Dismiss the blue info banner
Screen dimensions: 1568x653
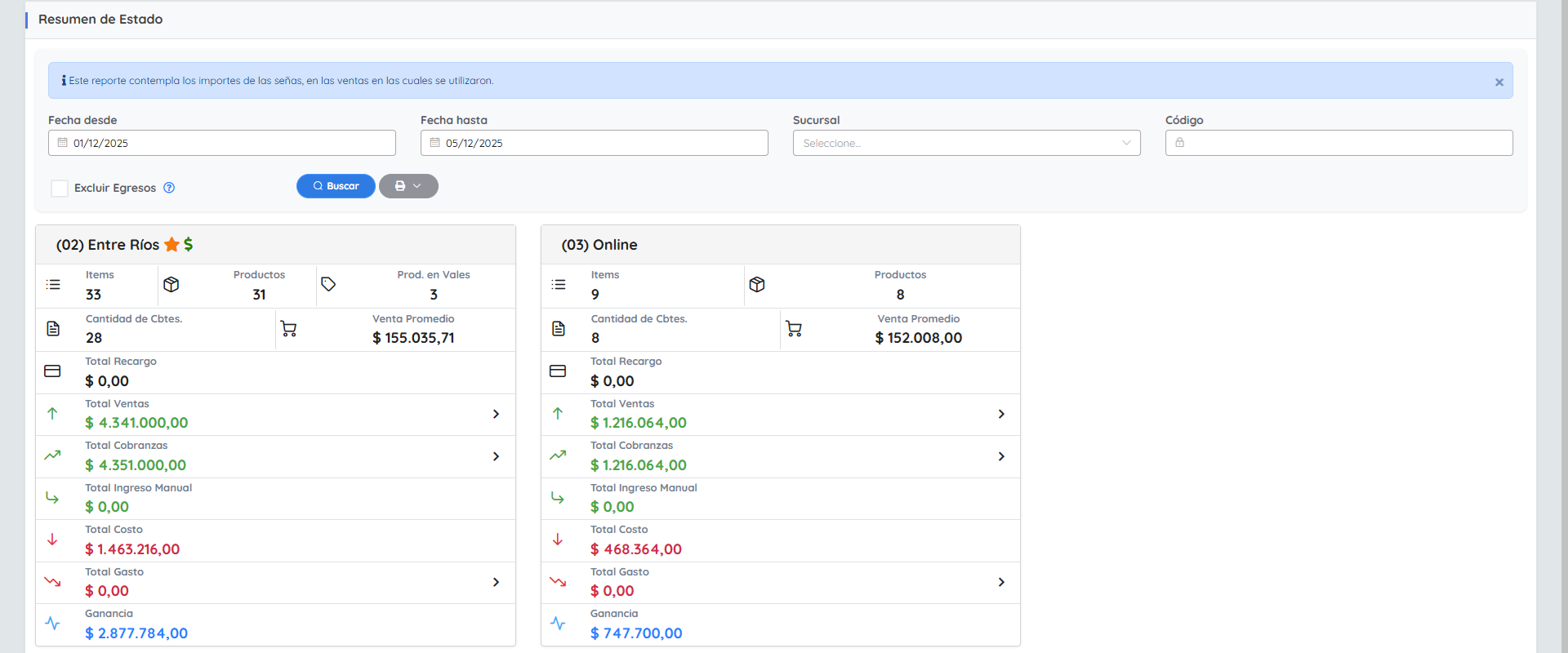click(1499, 82)
